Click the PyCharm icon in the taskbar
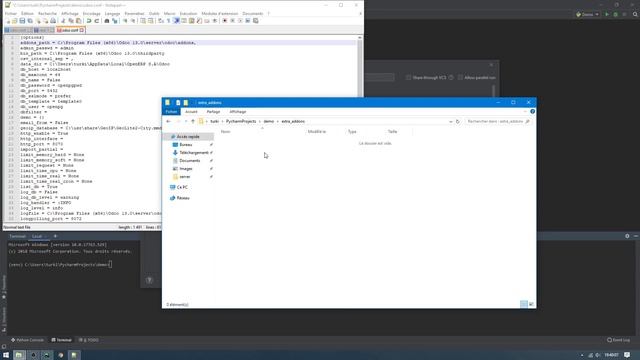 pos(47,355)
